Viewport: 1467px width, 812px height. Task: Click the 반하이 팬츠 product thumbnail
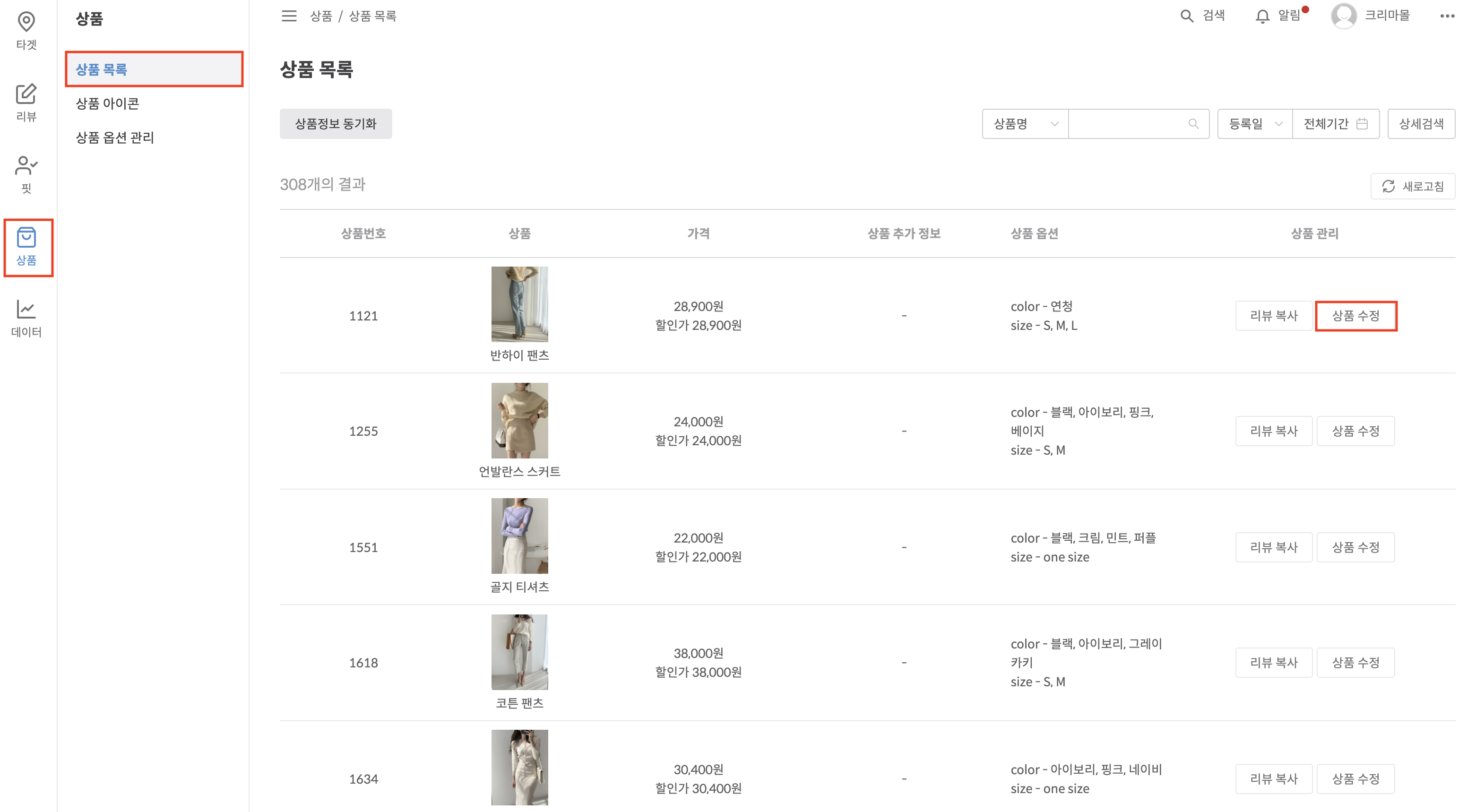[519, 304]
